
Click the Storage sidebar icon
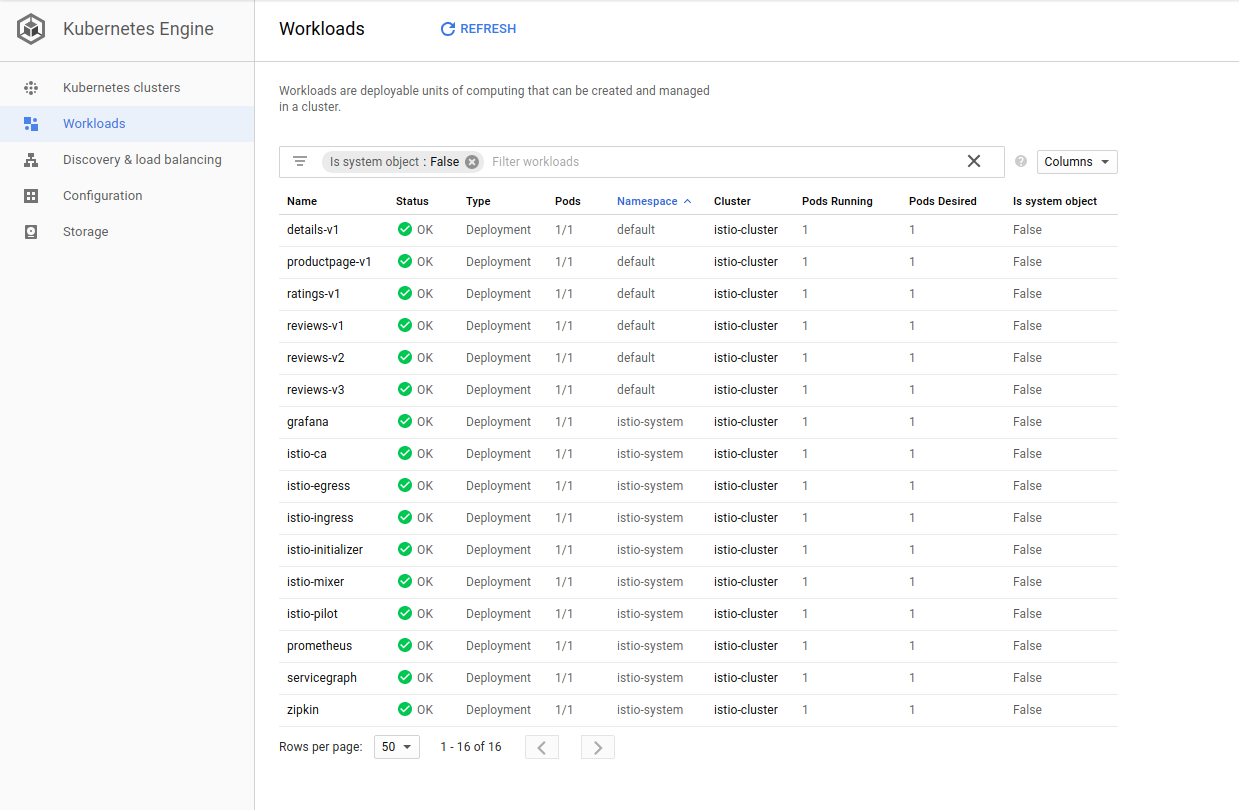31,232
